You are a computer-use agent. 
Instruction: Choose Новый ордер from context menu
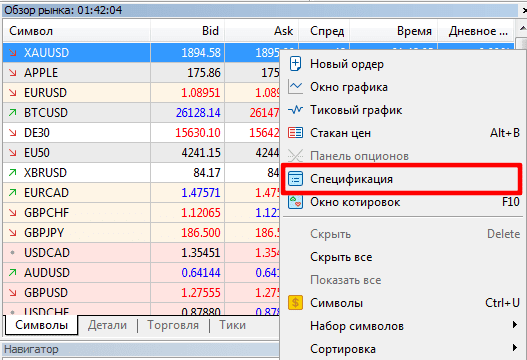402,64
